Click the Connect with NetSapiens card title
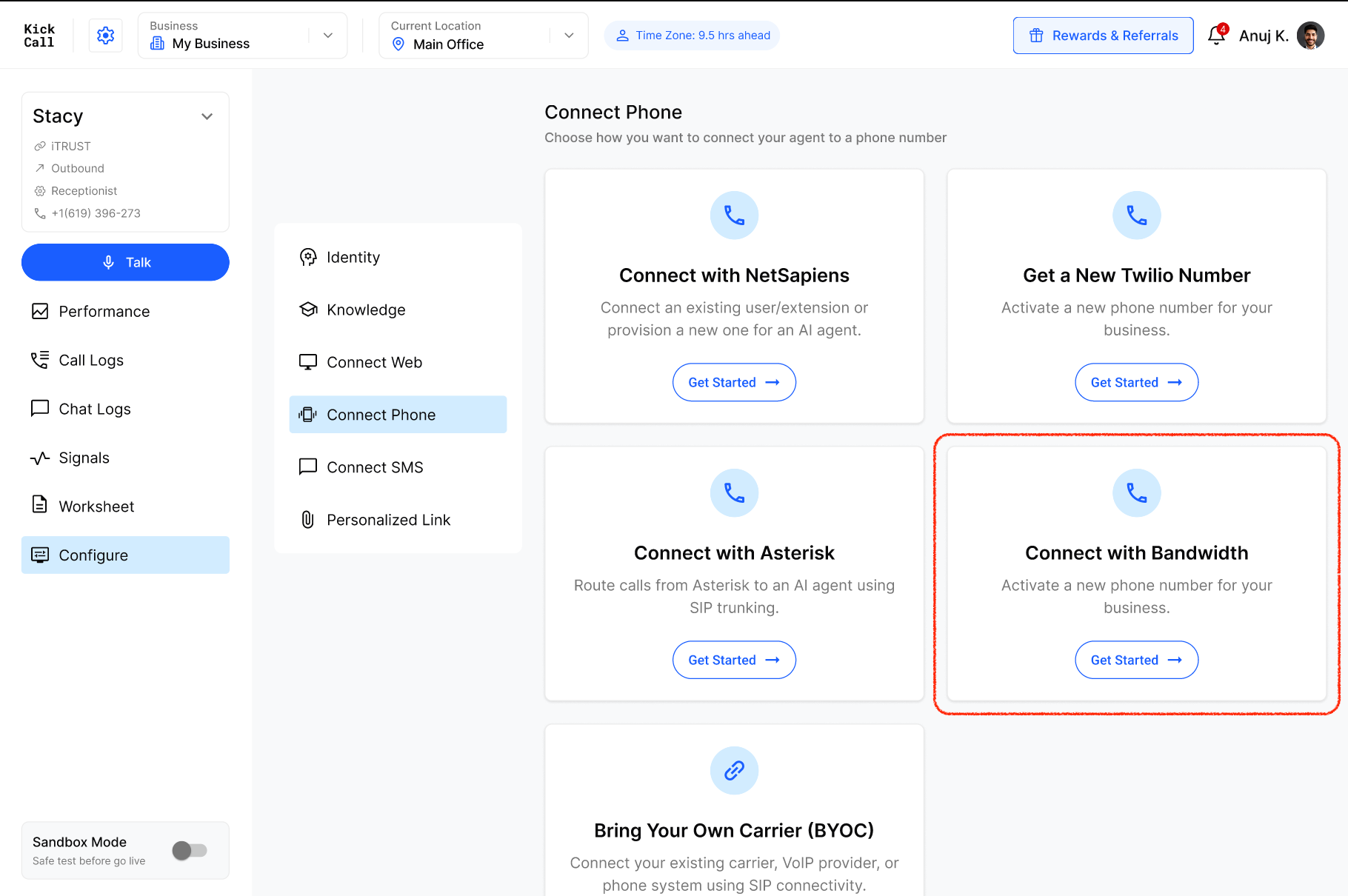 click(x=734, y=275)
